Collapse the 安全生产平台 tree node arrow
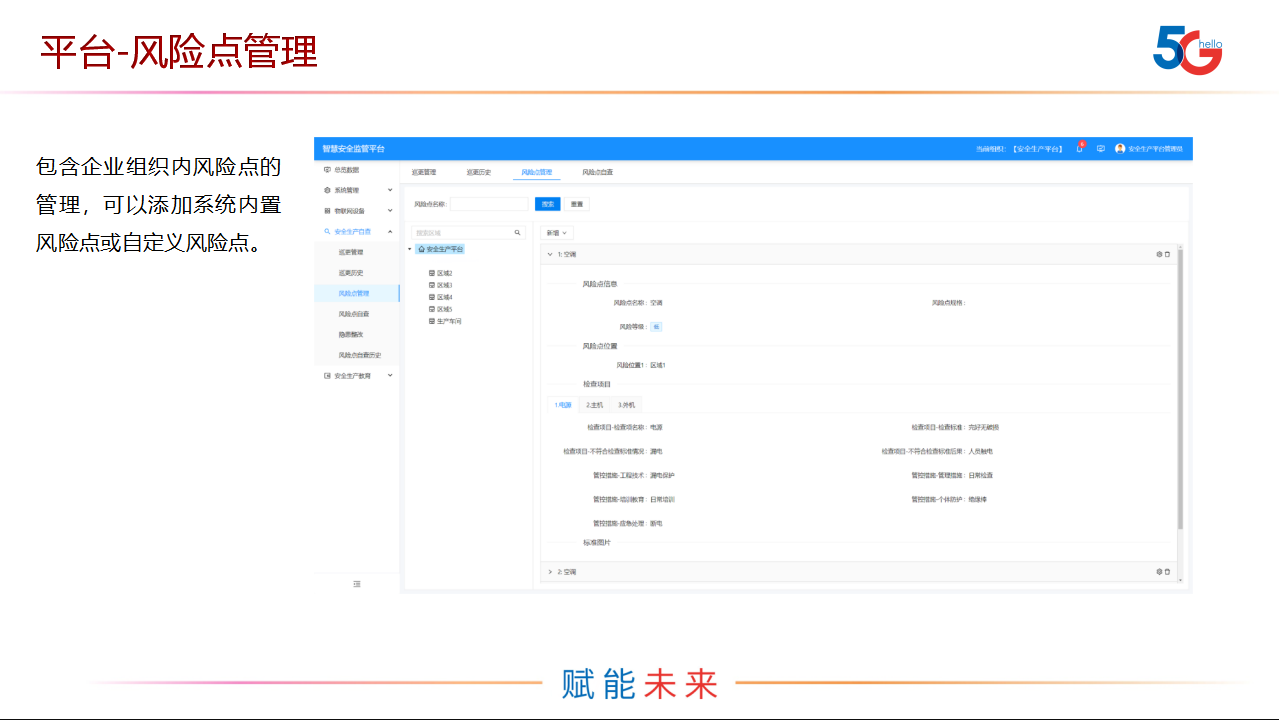1279x720 pixels. (x=411, y=249)
